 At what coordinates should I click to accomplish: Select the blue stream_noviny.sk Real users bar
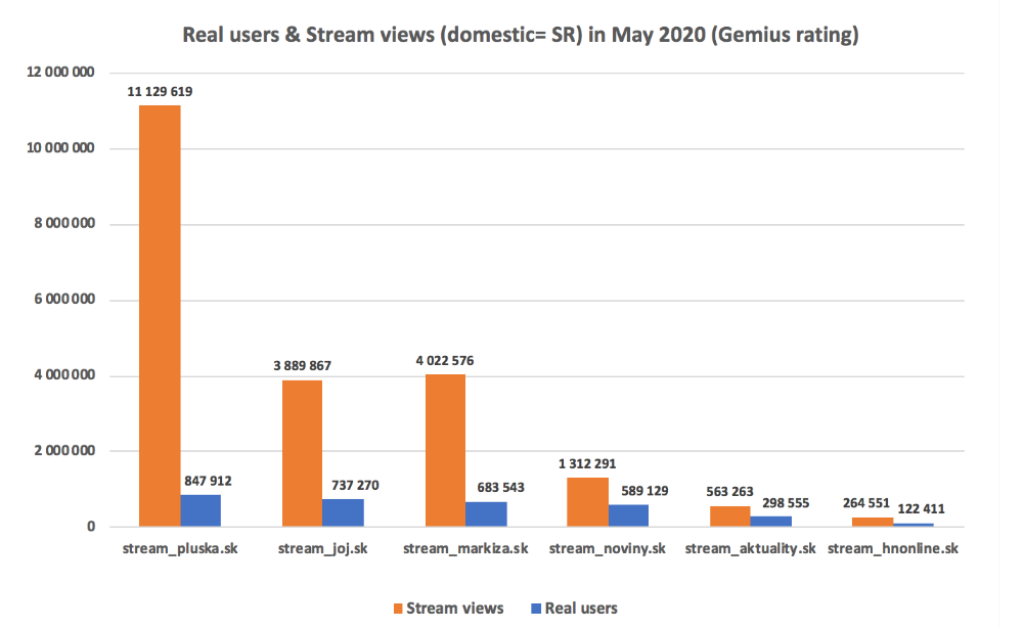pyautogui.click(x=628, y=515)
